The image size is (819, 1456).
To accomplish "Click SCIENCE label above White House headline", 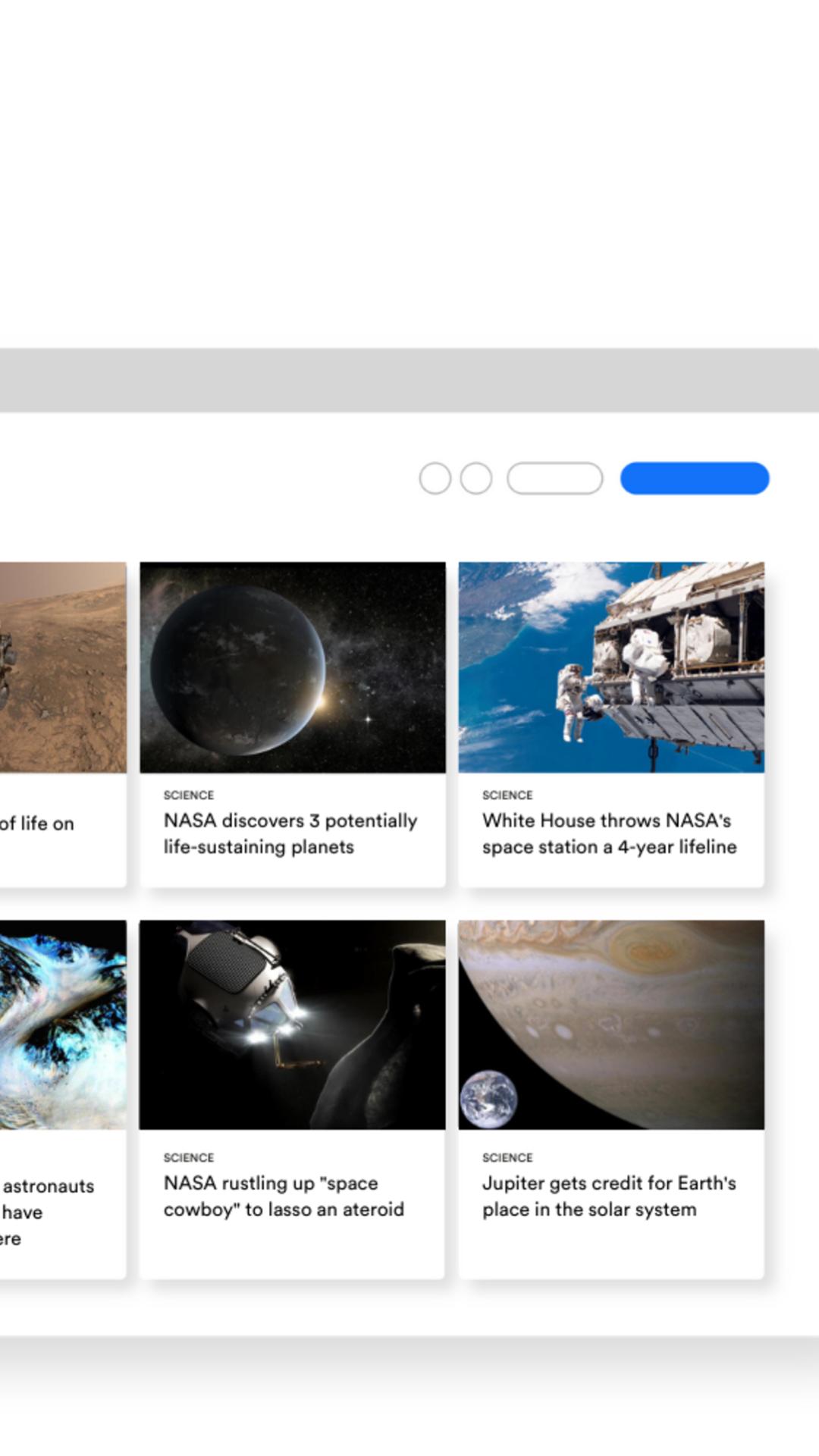I will coord(507,795).
